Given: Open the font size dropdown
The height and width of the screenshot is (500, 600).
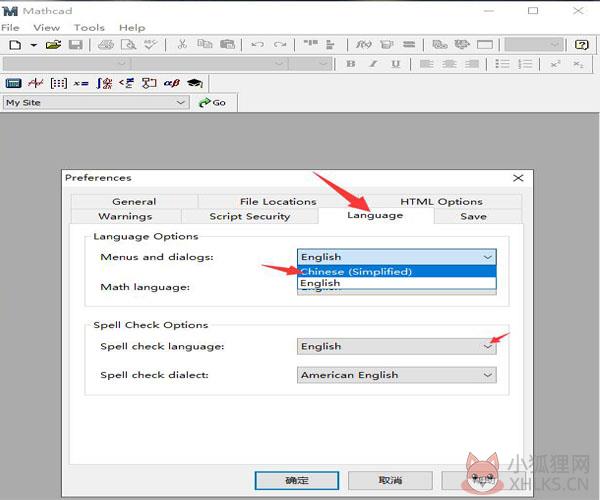Looking at the screenshot, I should click(310, 64).
